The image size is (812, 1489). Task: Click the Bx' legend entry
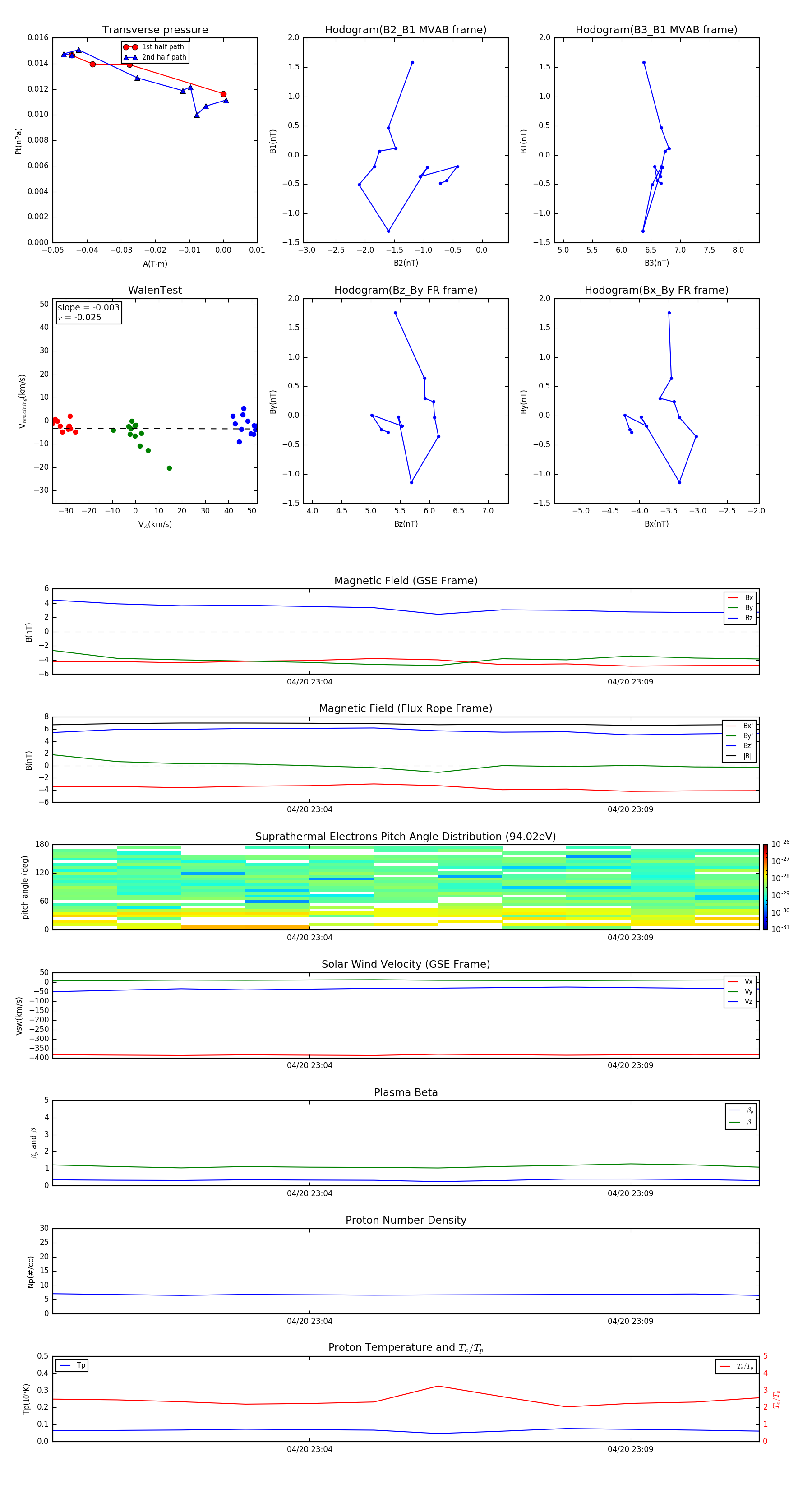739,726
